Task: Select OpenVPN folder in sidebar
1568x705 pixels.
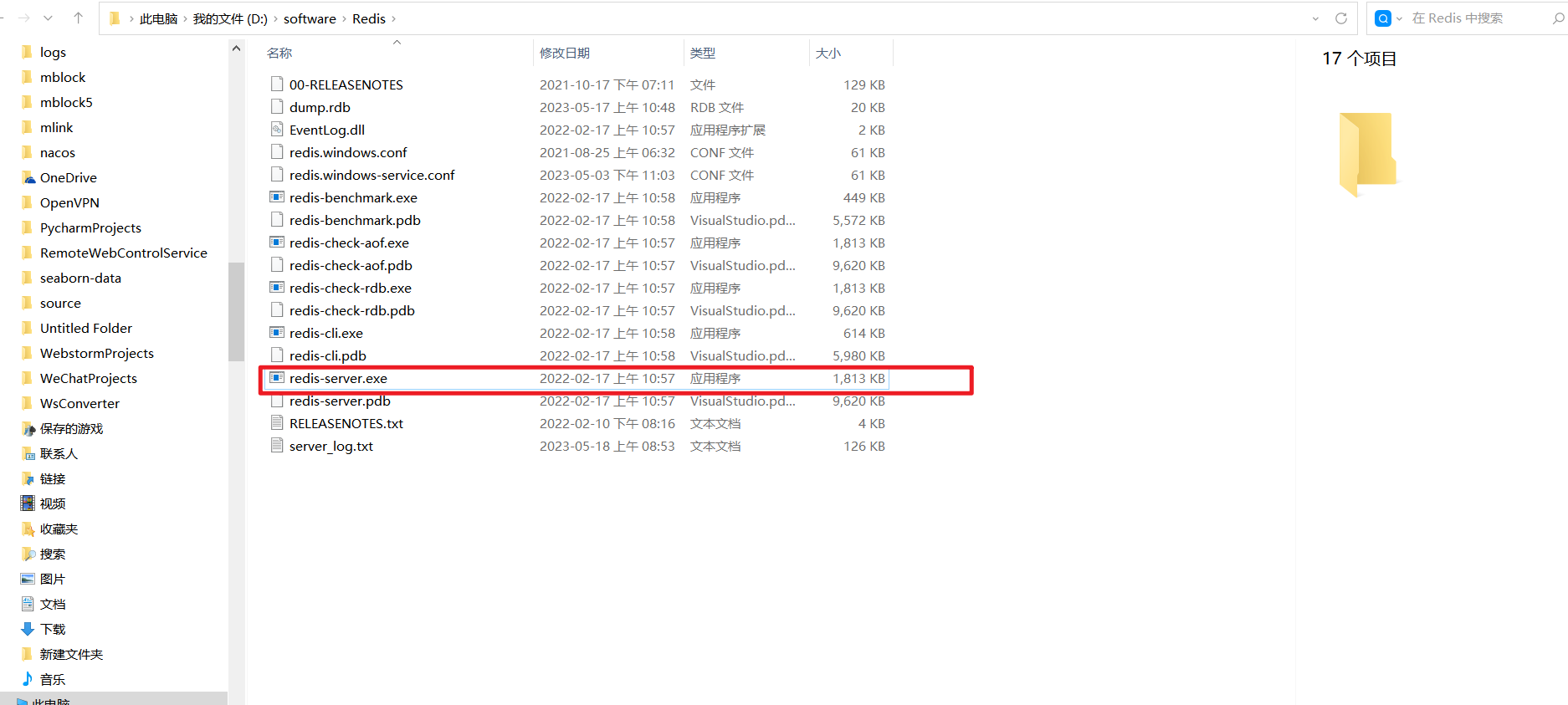Action: tap(69, 202)
